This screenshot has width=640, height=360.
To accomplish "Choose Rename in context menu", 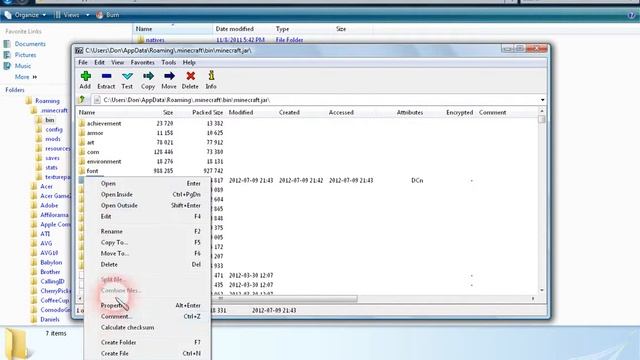I will point(148,231).
